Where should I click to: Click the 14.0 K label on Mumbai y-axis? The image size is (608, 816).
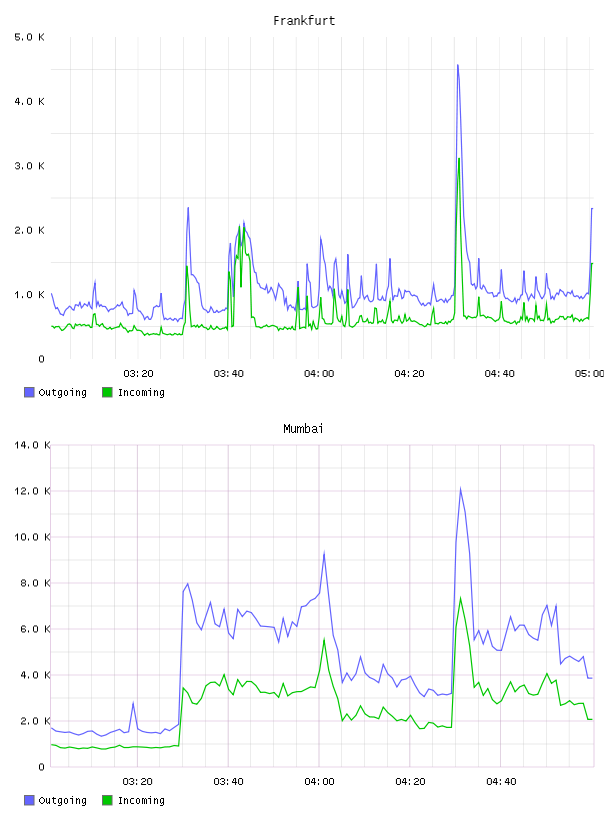click(32, 445)
